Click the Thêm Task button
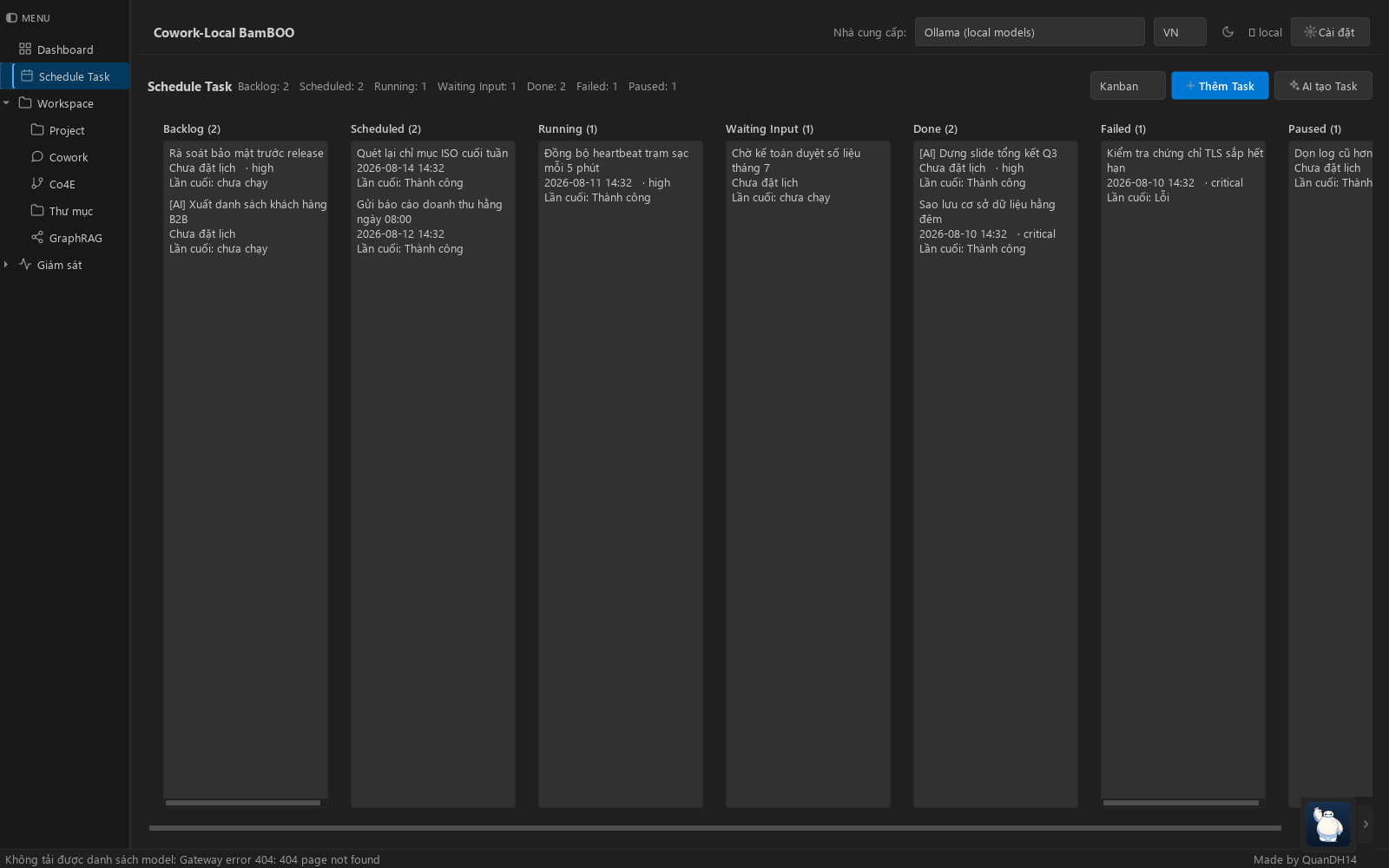This screenshot has width=1389, height=868. [1220, 86]
